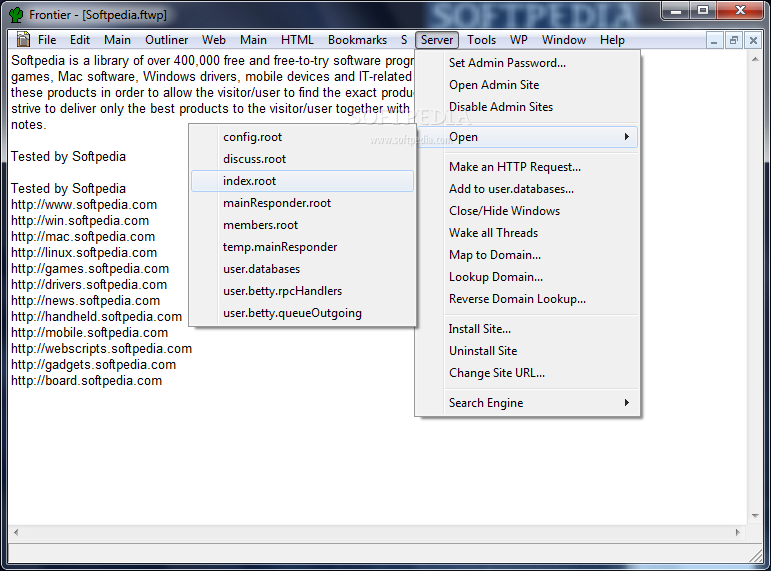Open temp.mainResponder from submenu
This screenshot has width=771, height=571.
(x=302, y=247)
